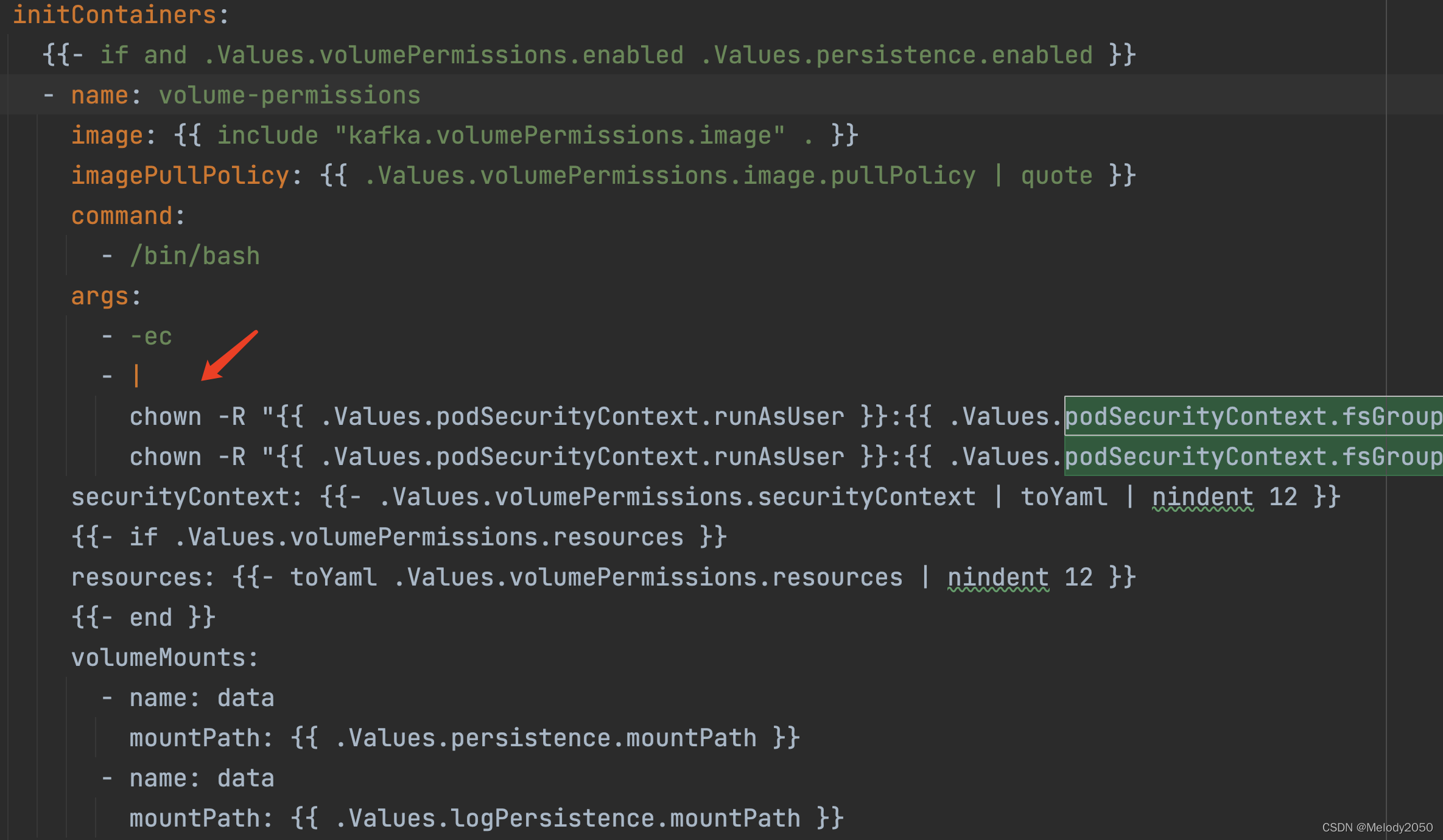Viewport: 1443px width, 840px height.
Task: Click the initContainers key
Action: pyautogui.click(x=114, y=15)
